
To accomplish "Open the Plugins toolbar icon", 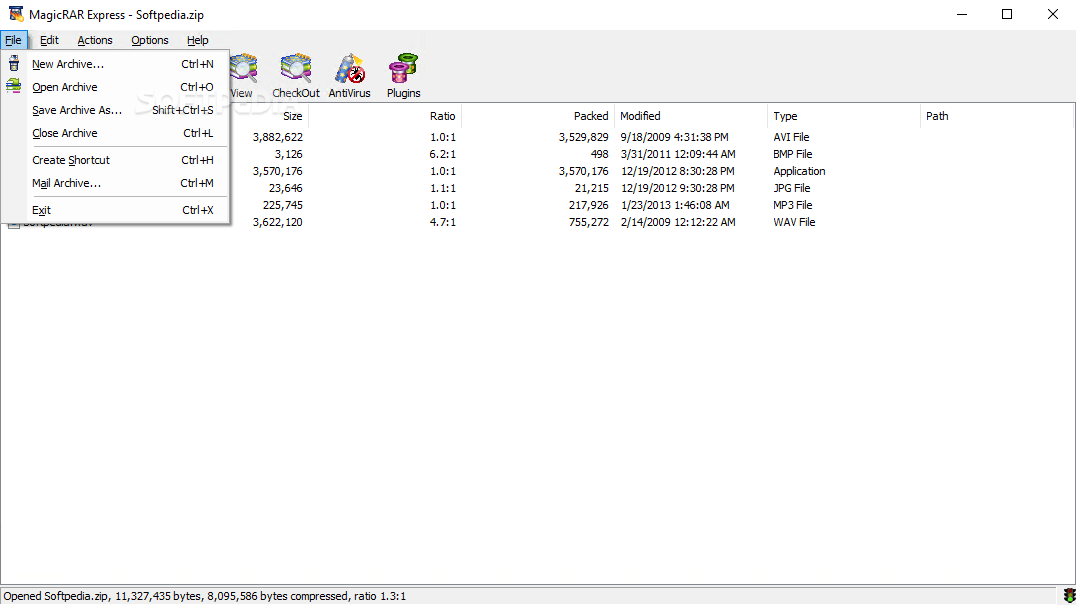I will (x=404, y=75).
